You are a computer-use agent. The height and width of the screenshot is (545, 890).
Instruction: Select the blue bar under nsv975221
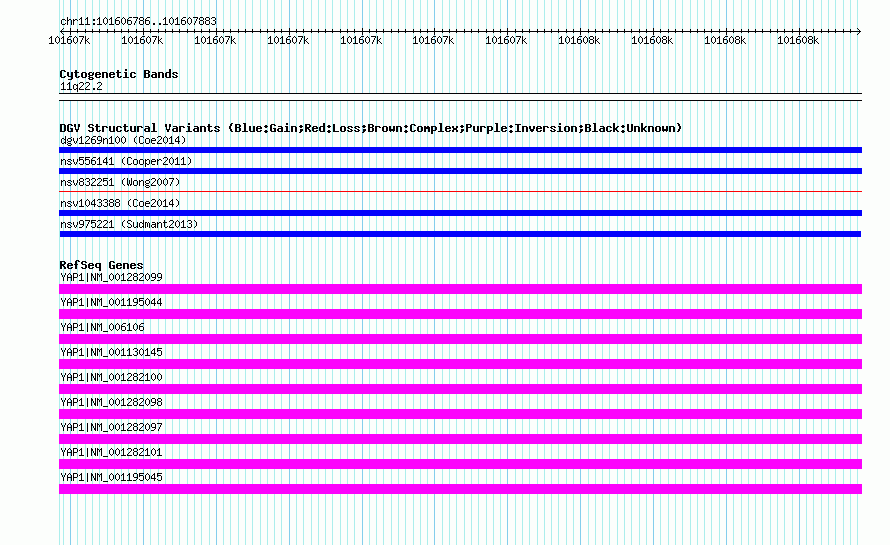(x=460, y=234)
